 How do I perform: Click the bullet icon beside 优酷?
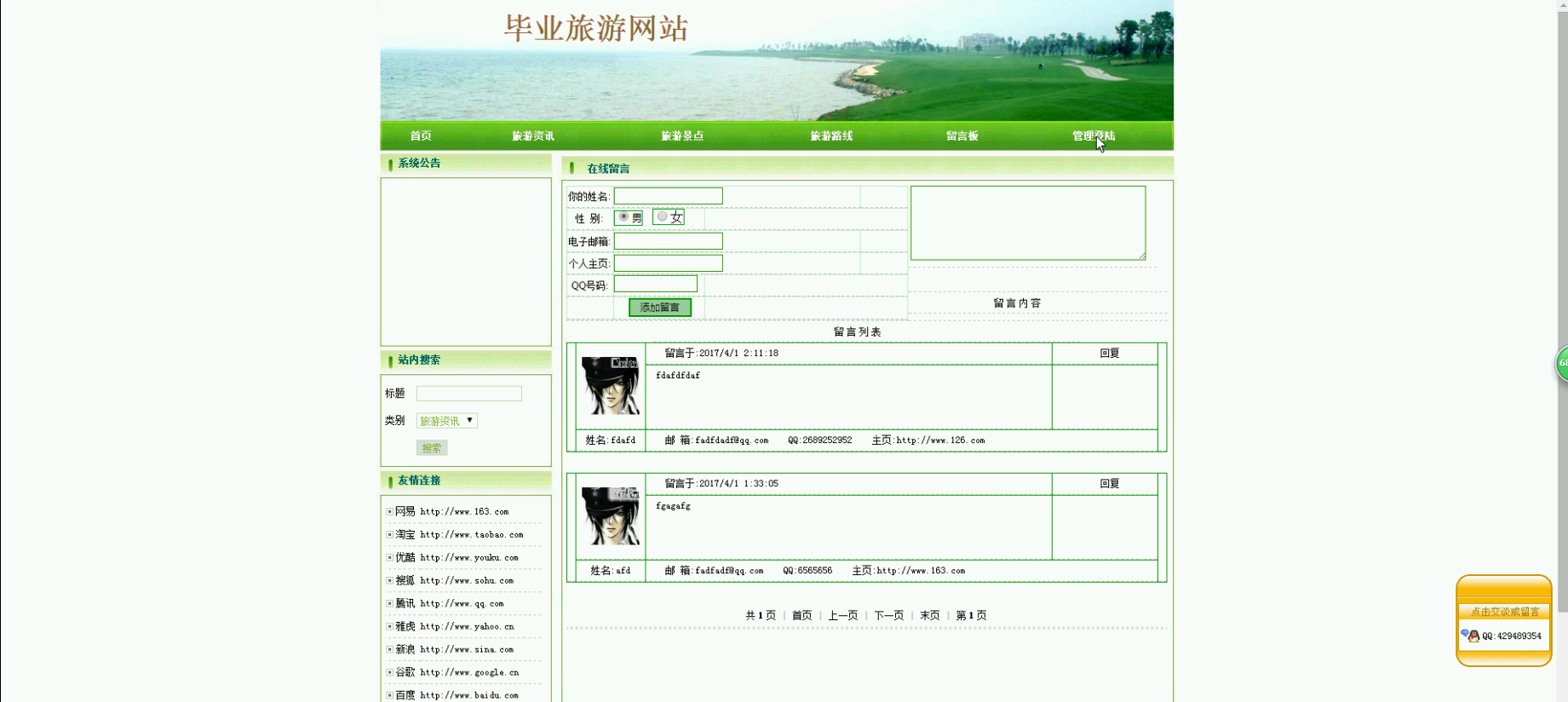click(x=389, y=558)
